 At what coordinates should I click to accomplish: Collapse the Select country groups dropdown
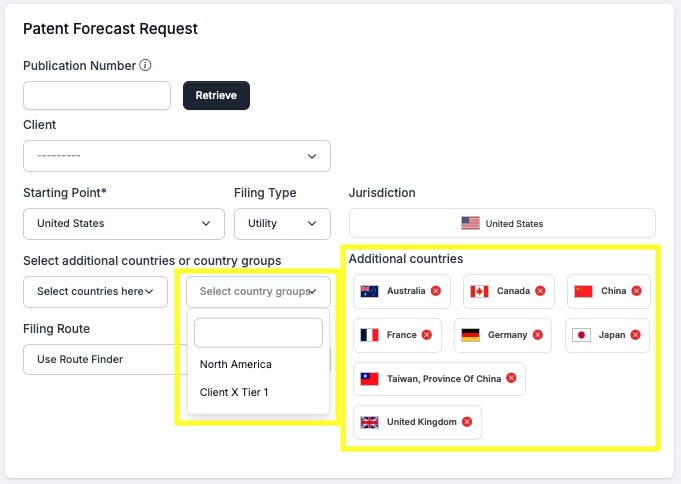point(258,292)
